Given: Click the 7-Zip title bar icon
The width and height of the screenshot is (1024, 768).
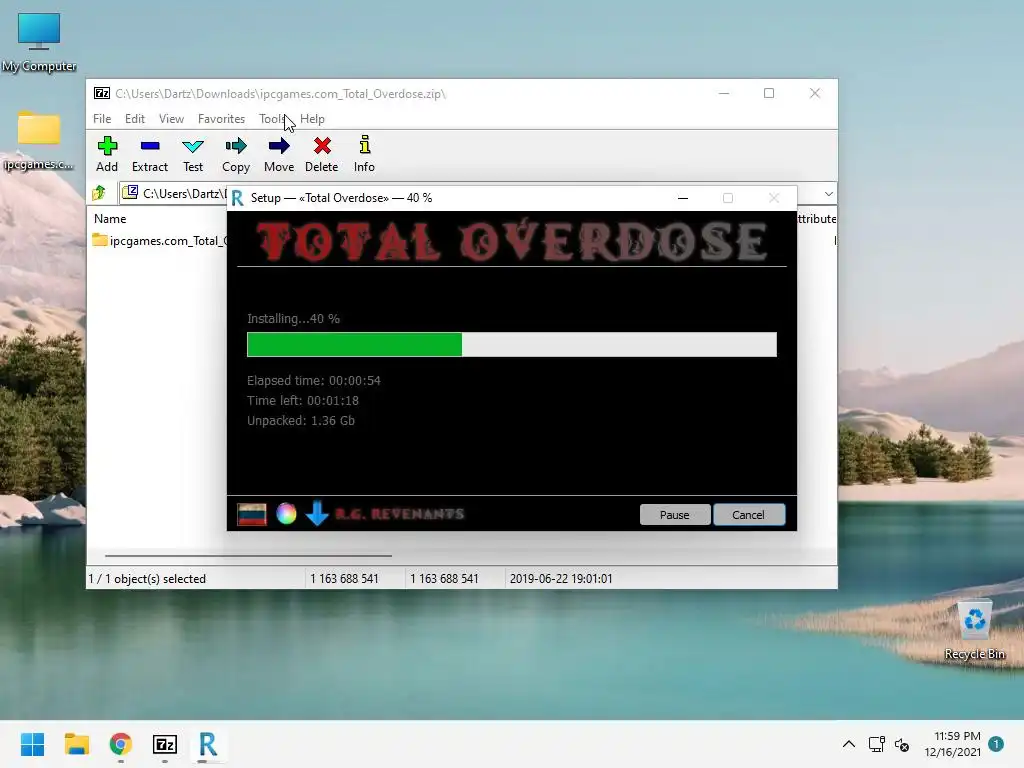Looking at the screenshot, I should [x=102, y=93].
